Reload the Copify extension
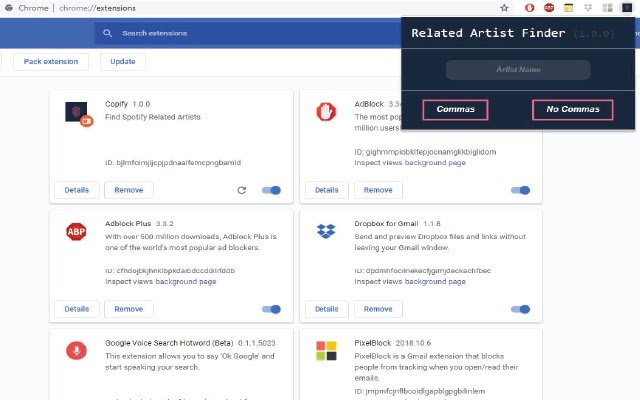 pos(242,190)
